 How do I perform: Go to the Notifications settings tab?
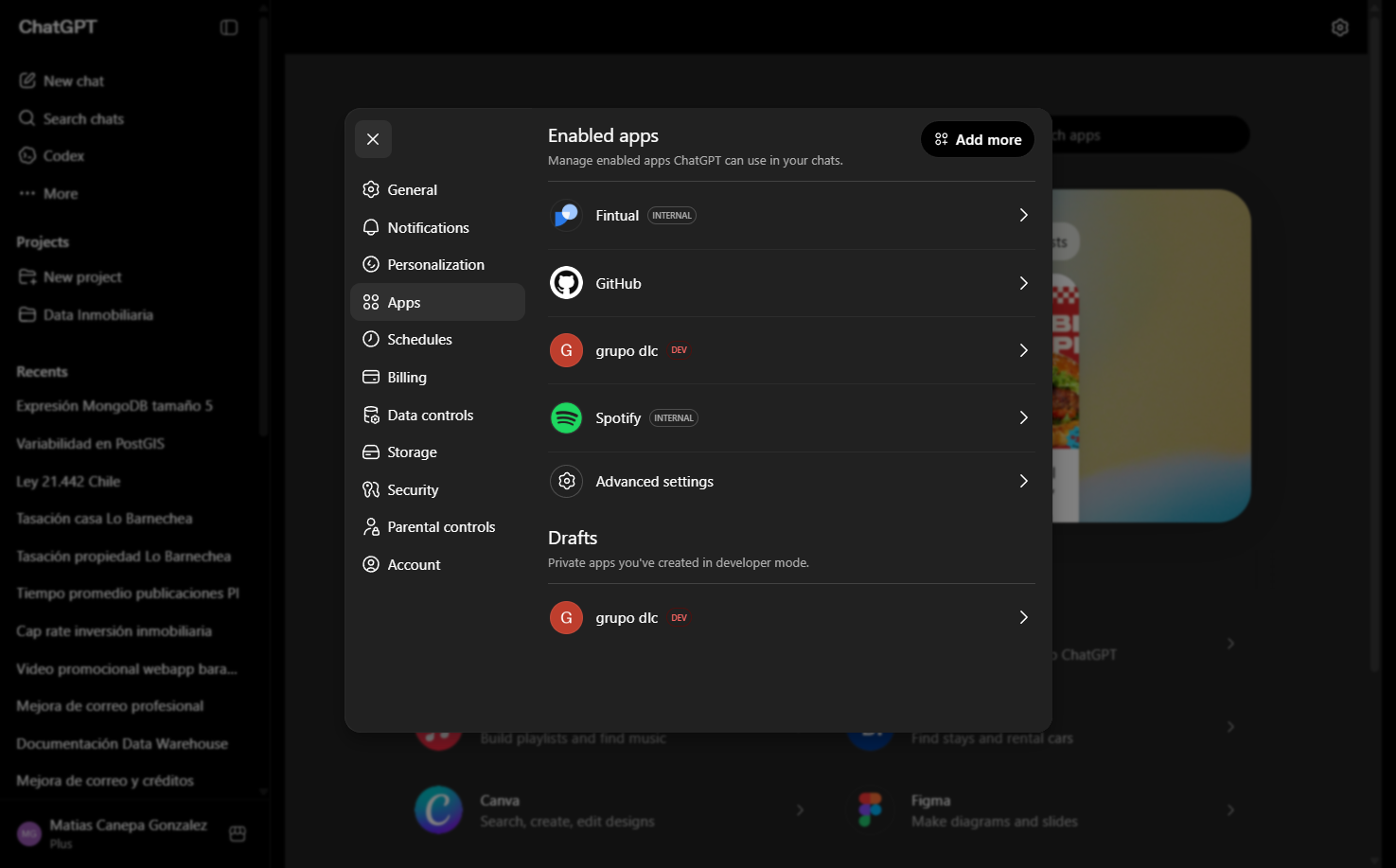pyautogui.click(x=437, y=227)
